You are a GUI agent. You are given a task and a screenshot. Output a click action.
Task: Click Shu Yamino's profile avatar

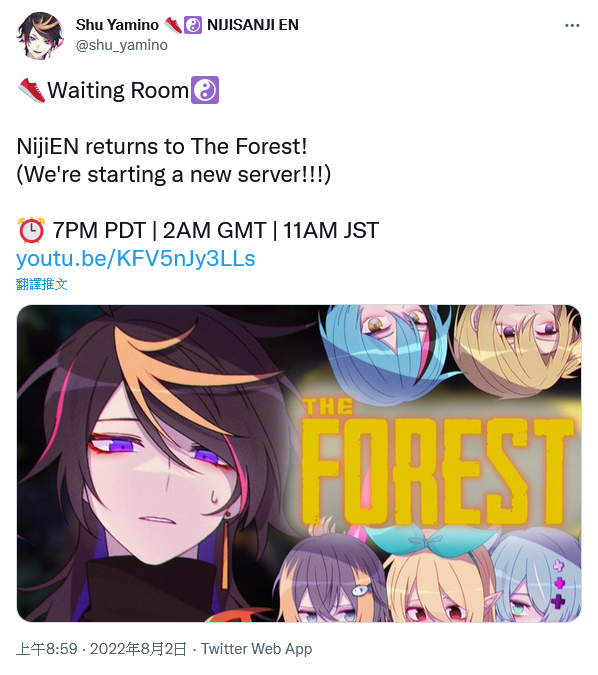pyautogui.click(x=40, y=36)
